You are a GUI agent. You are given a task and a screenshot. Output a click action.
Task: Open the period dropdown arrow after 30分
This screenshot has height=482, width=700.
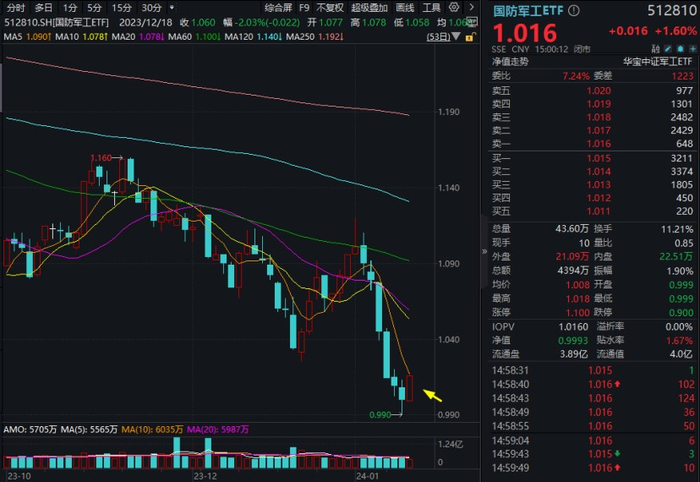(172, 7)
